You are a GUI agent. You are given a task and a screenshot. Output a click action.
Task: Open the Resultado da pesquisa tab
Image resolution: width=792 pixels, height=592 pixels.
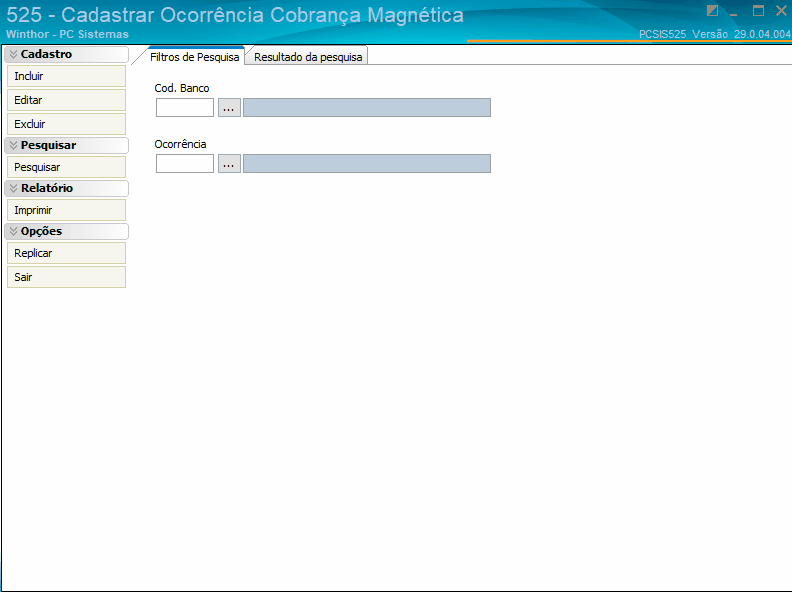[x=308, y=57]
